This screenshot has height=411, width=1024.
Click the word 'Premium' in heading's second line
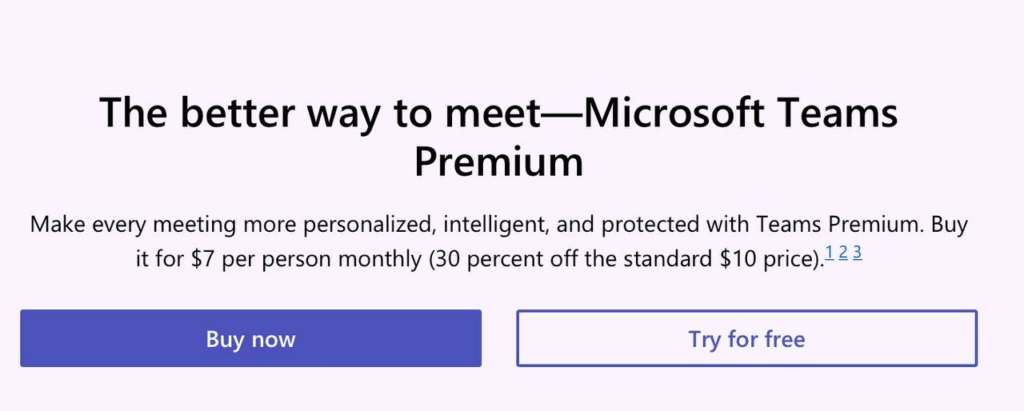tap(499, 161)
